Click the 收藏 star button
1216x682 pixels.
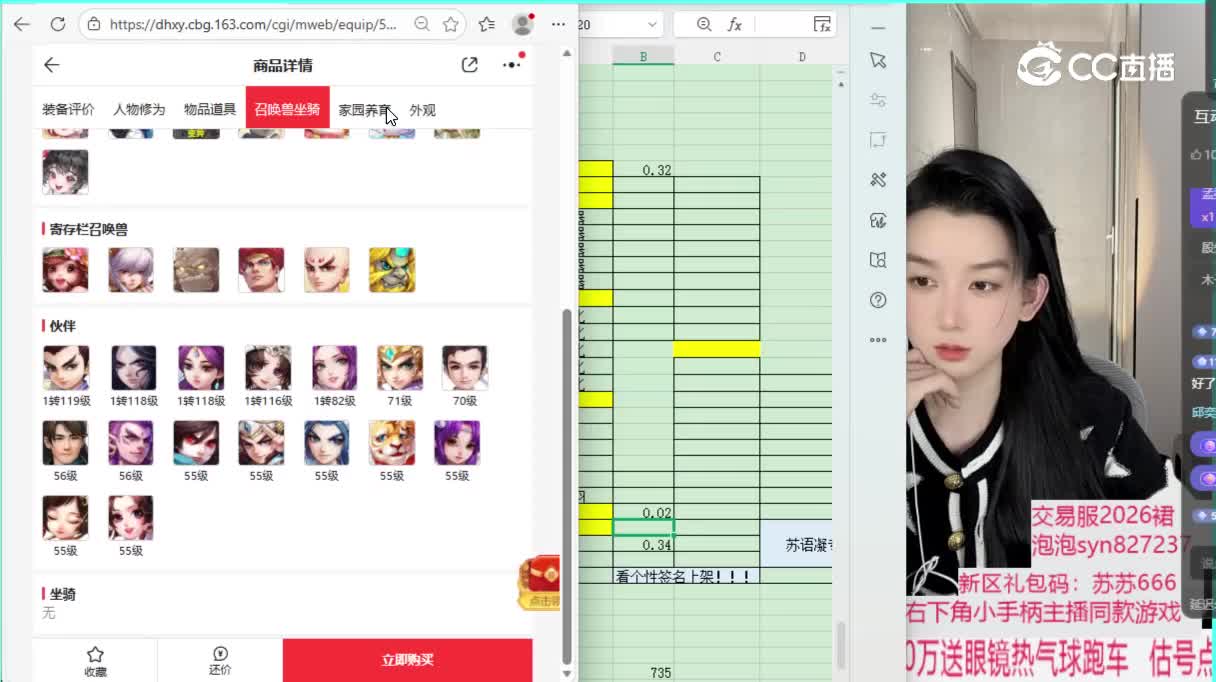coord(95,661)
